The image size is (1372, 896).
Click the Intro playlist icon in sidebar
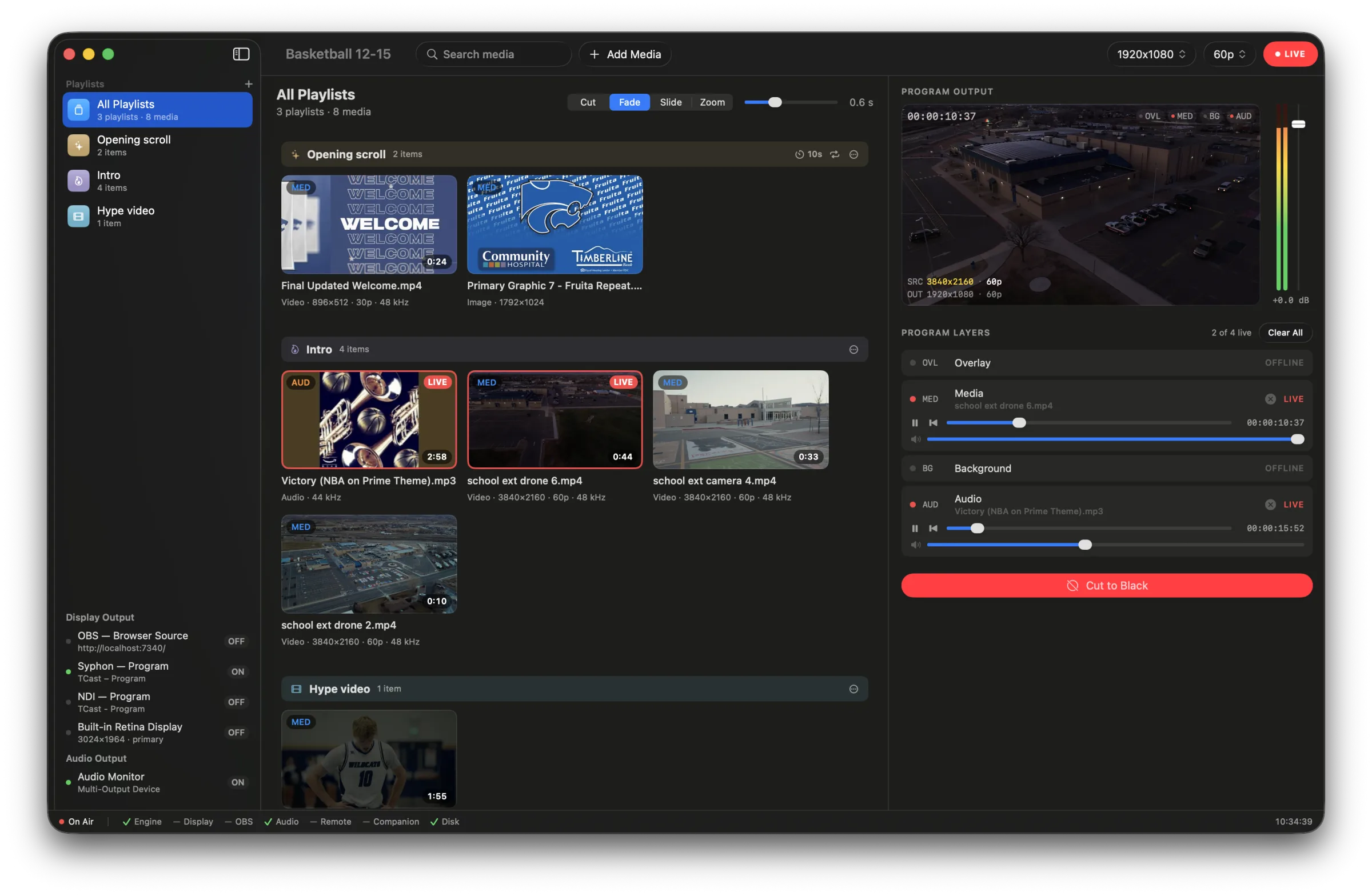(x=78, y=181)
